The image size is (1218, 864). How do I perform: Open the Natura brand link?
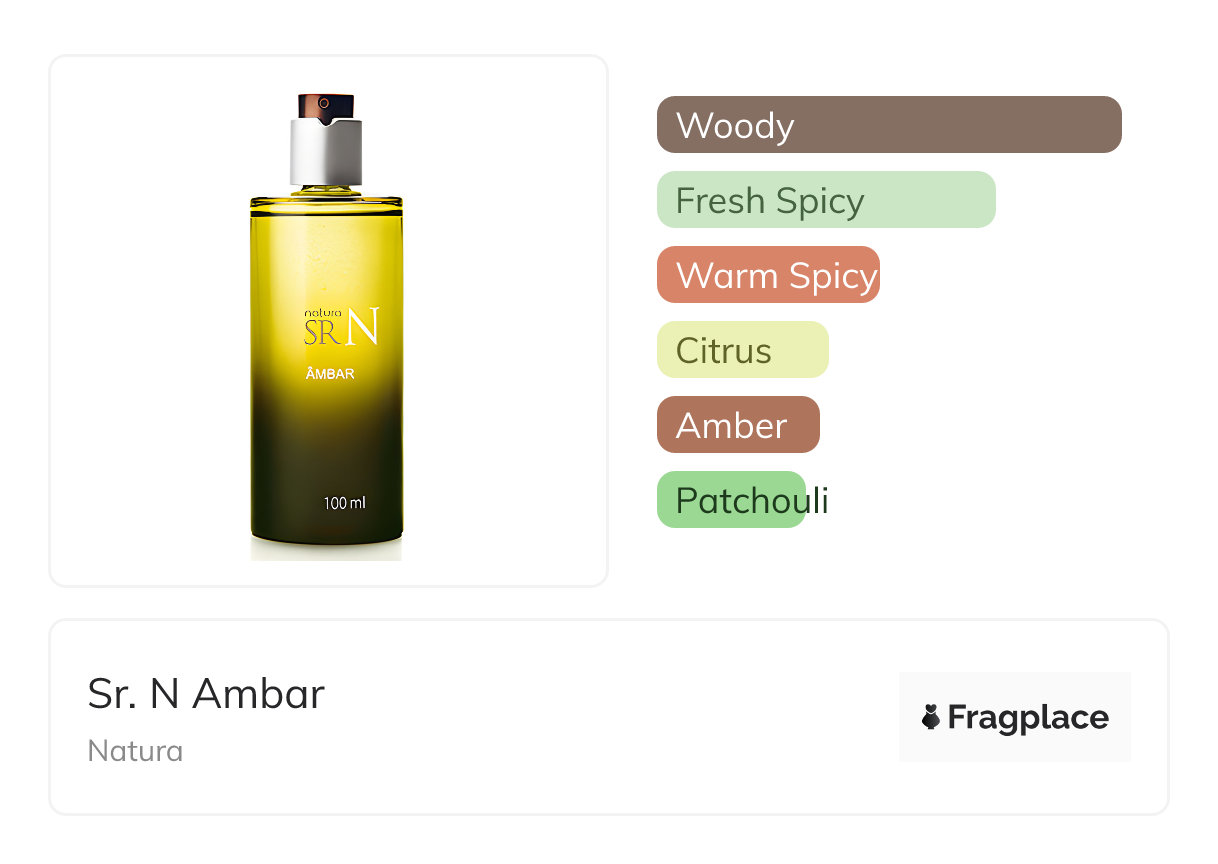[x=135, y=751]
